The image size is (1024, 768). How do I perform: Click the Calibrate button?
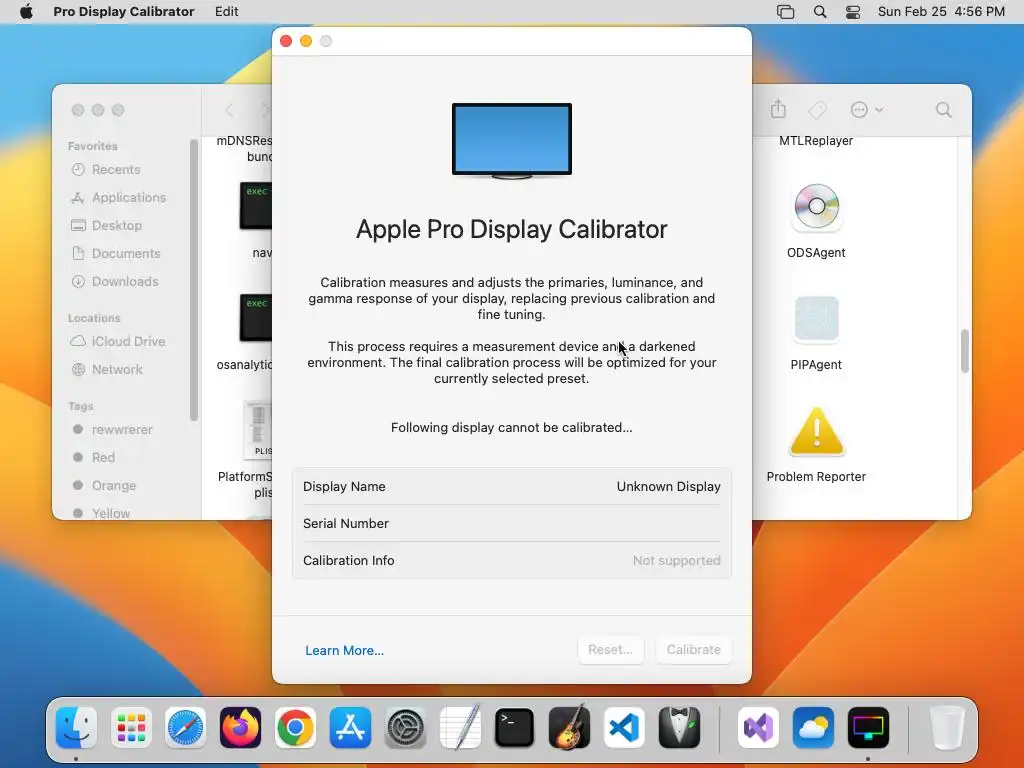(694, 650)
